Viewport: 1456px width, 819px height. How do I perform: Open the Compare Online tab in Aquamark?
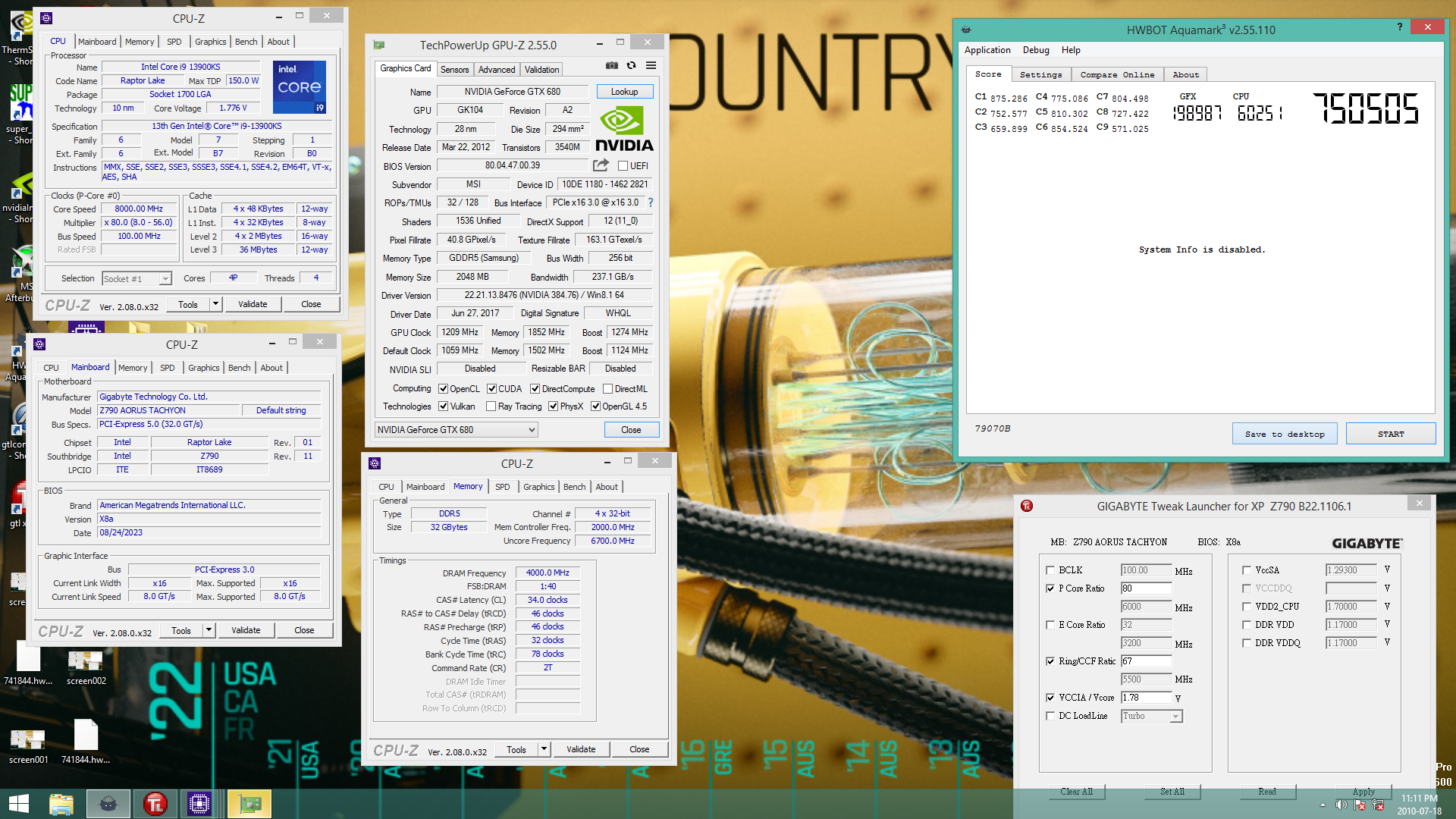(x=1117, y=74)
